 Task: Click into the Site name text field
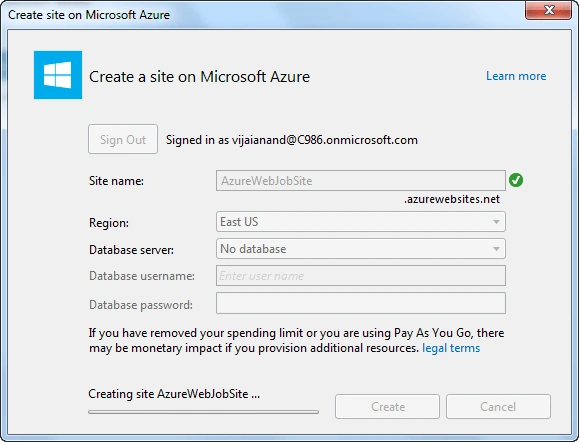pyautogui.click(x=361, y=181)
